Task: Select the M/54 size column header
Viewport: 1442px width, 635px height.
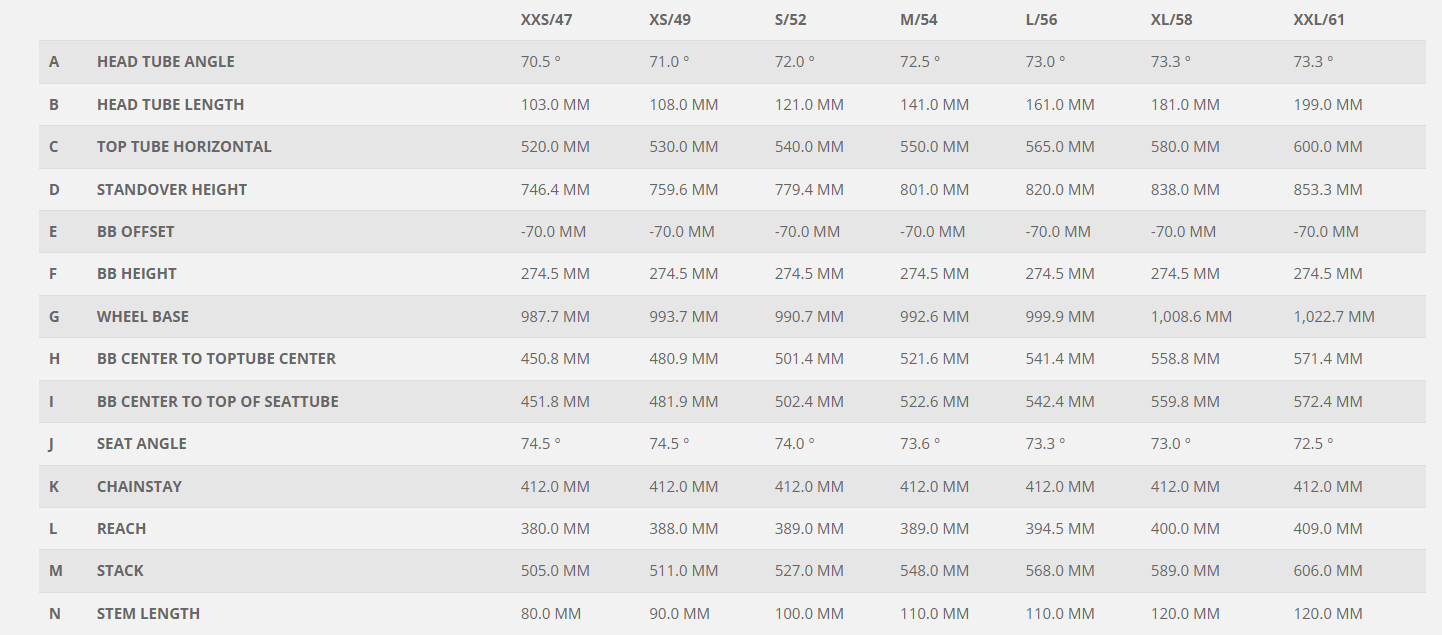Action: click(919, 19)
